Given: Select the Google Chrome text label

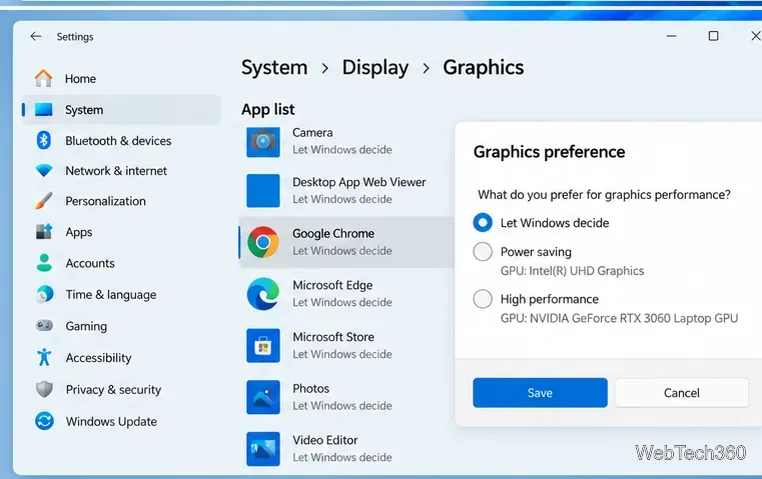Looking at the screenshot, I should 333,234.
